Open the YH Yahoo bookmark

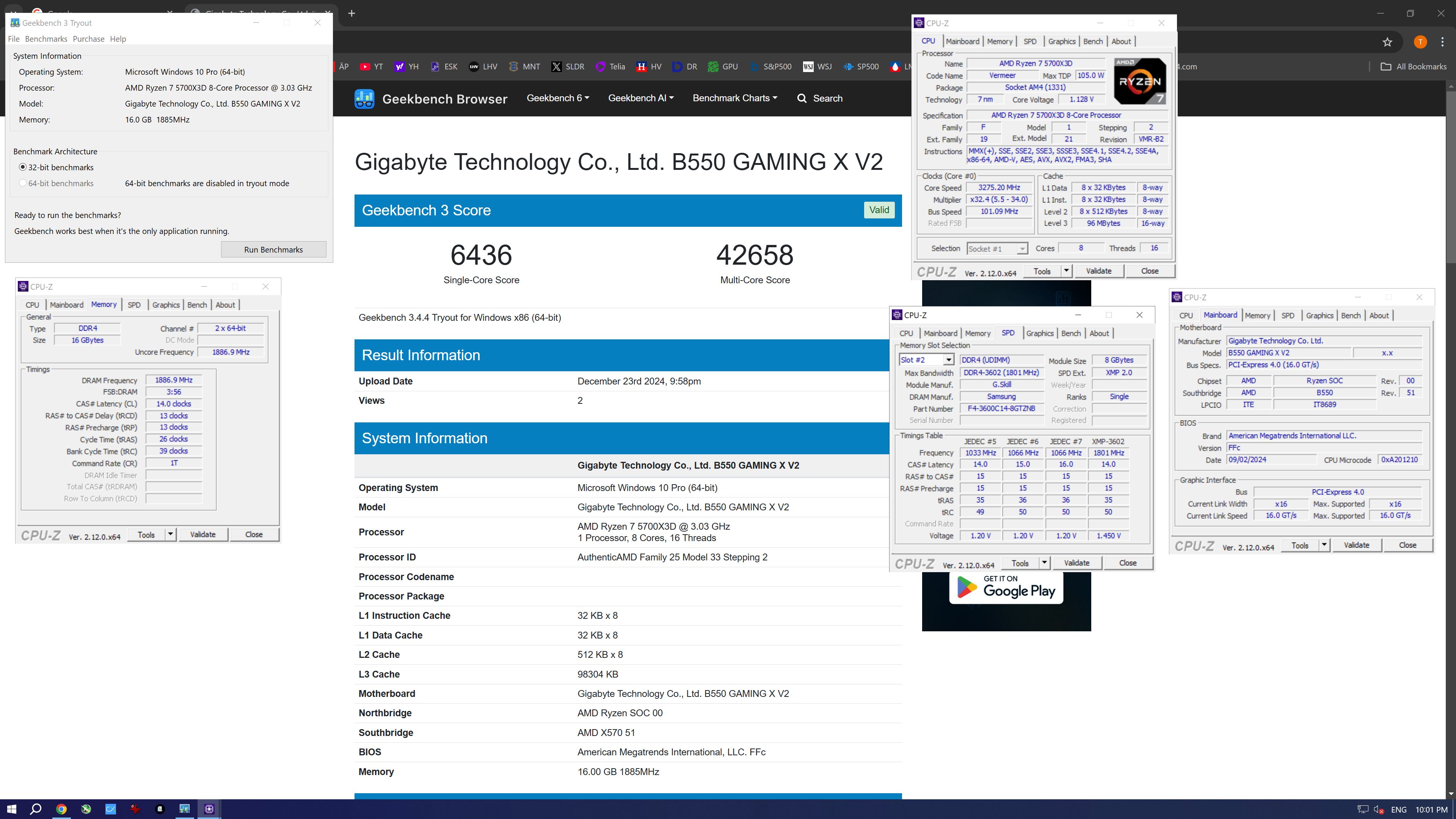(407, 67)
